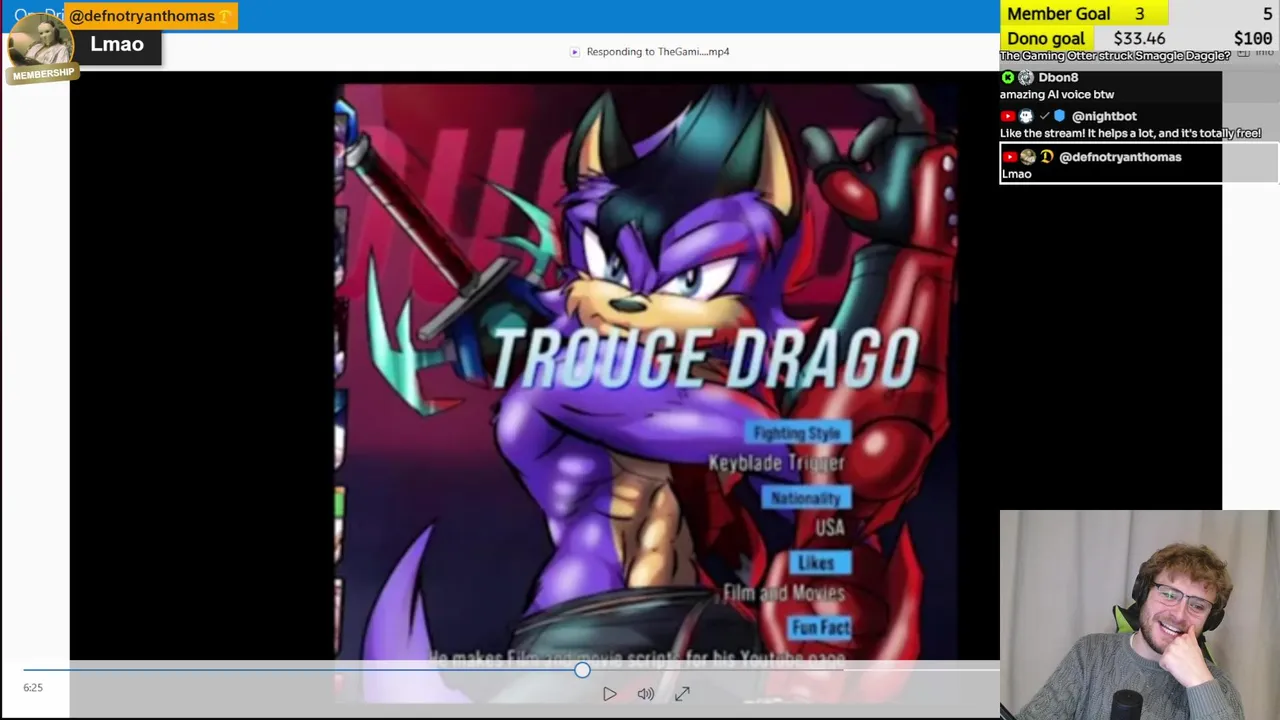The width and height of the screenshot is (1280, 720).
Task: Click the Member Goal label
Action: pos(1059,13)
